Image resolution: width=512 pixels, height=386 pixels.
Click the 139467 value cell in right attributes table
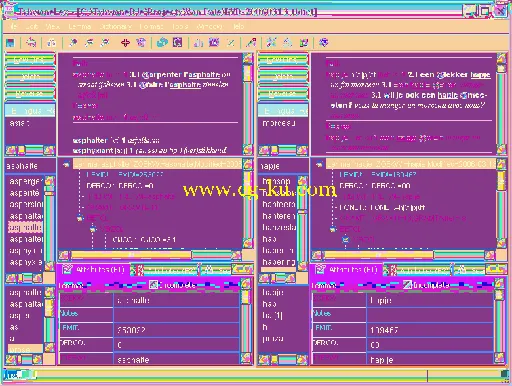[429, 330]
